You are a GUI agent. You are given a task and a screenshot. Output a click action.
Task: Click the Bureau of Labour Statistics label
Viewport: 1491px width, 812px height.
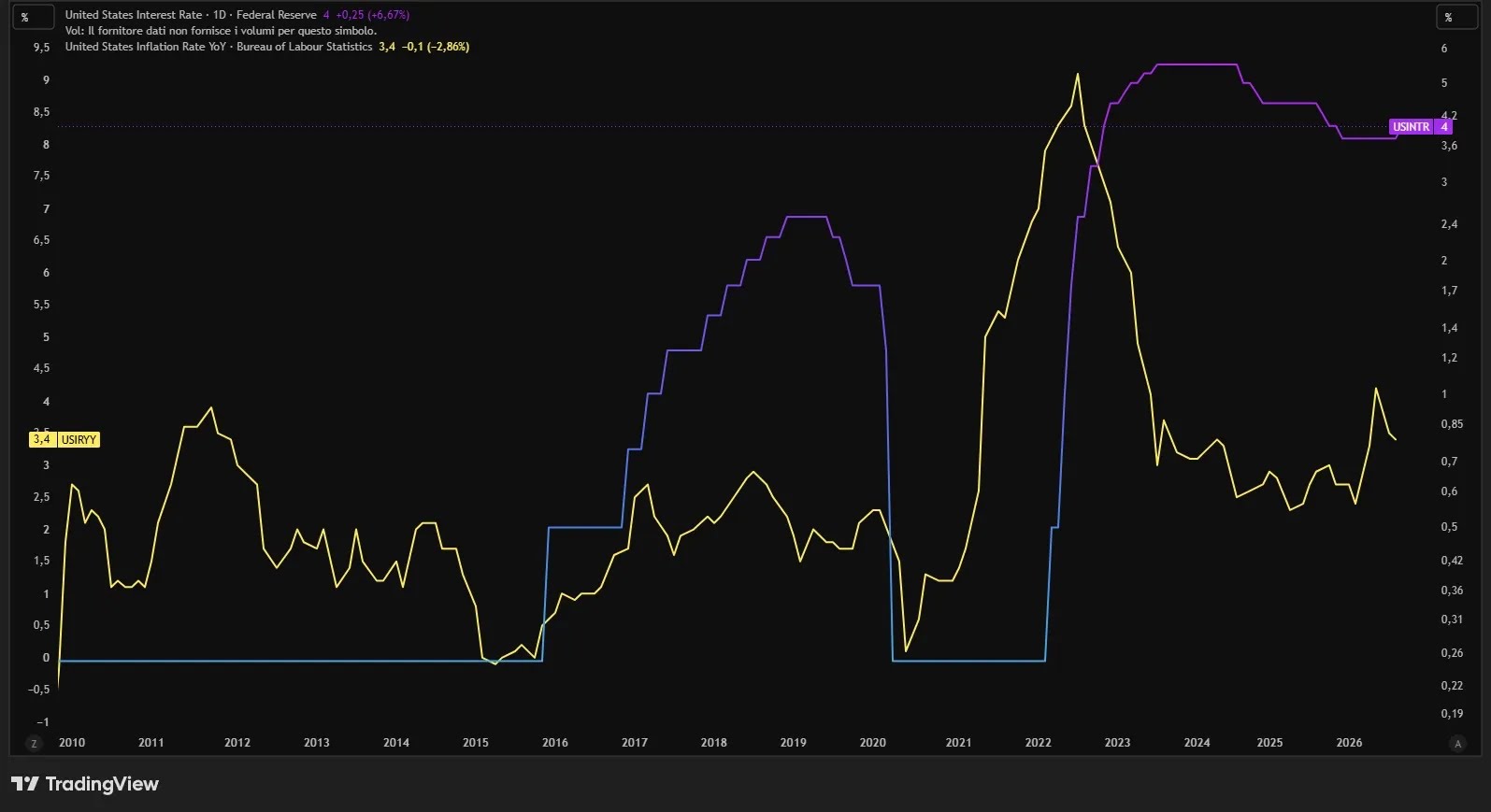click(305, 47)
